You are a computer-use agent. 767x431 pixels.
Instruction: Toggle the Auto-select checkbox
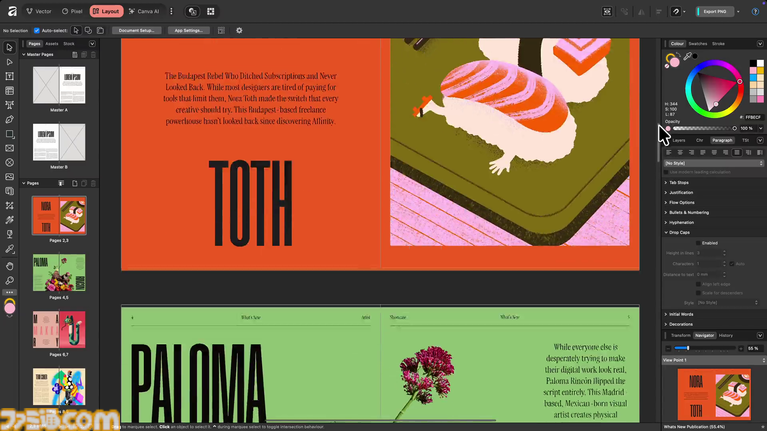tap(37, 31)
